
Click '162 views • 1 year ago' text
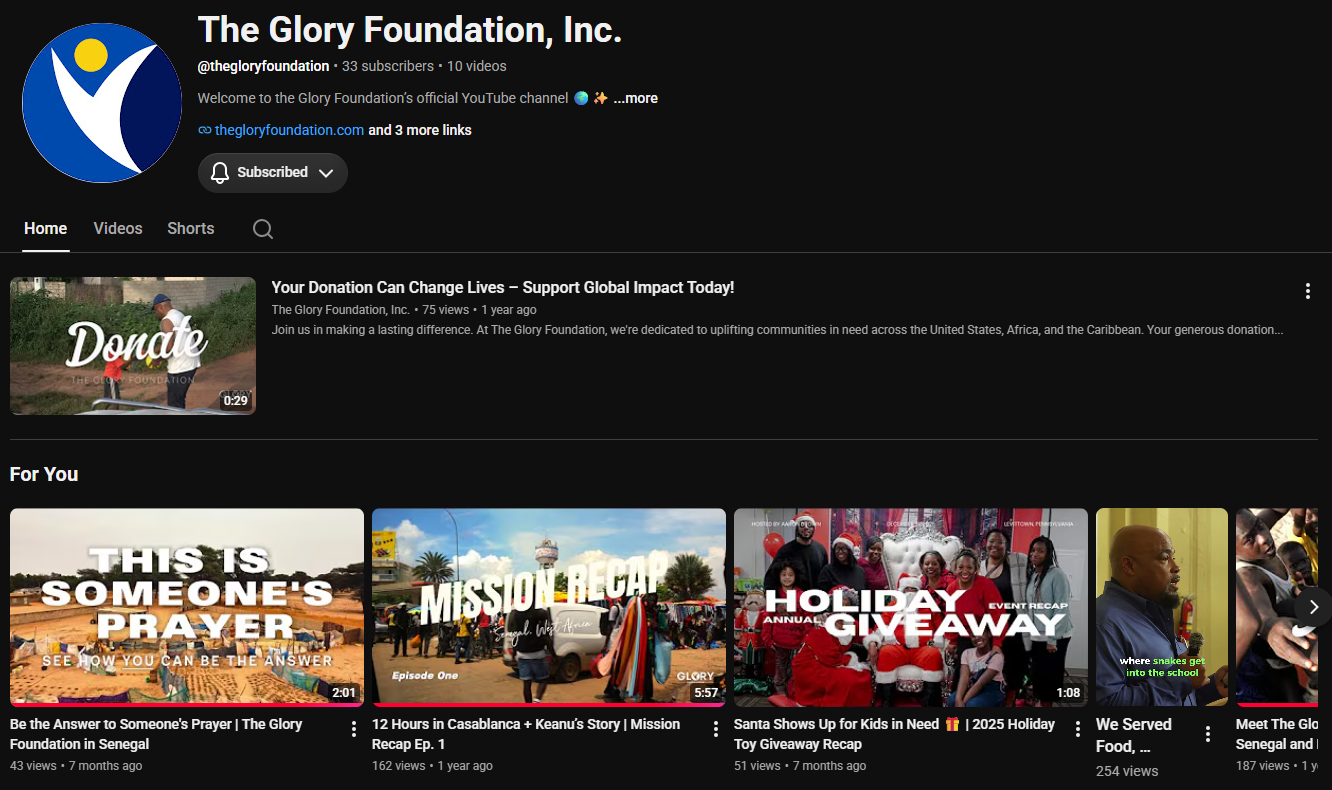click(432, 766)
